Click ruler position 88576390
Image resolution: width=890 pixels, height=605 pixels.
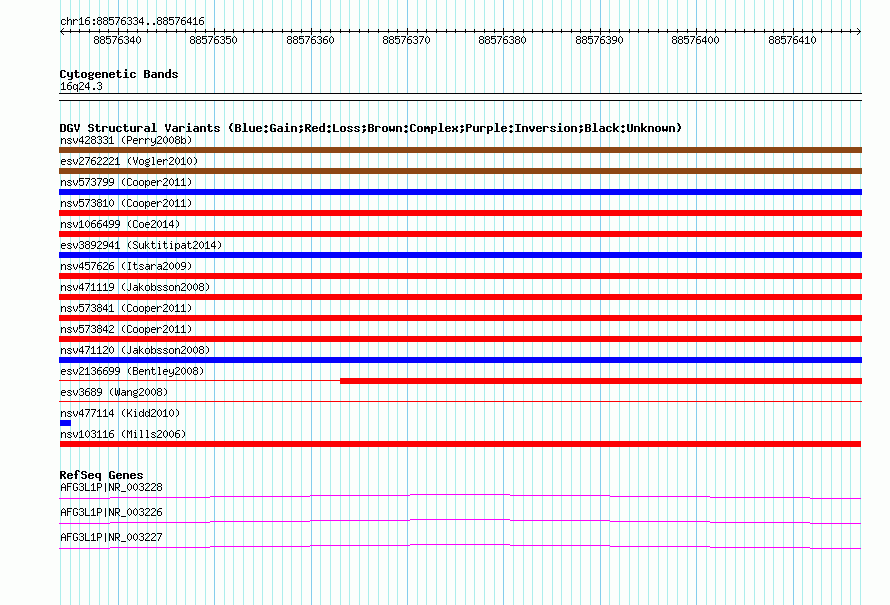click(x=599, y=40)
